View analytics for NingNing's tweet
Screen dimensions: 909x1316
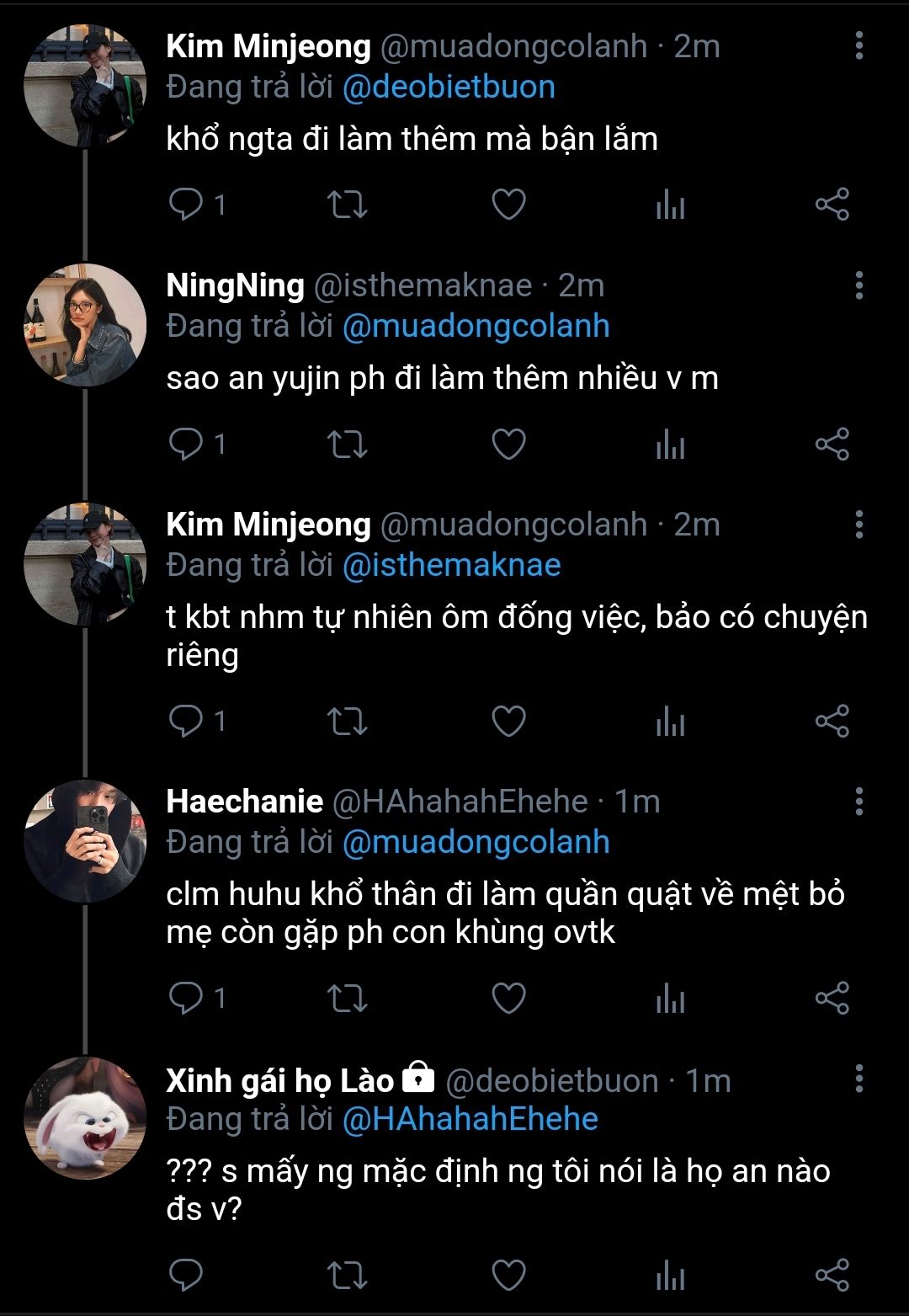click(670, 444)
